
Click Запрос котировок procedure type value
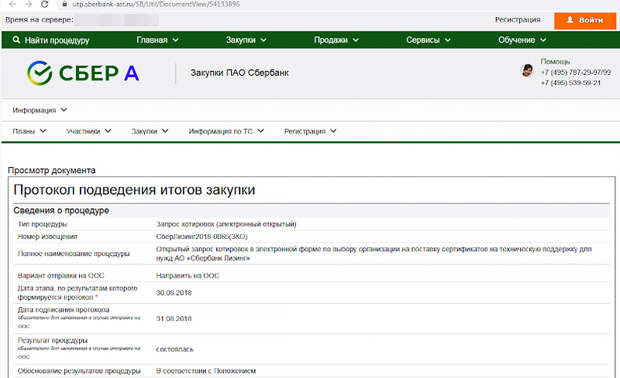click(226, 224)
